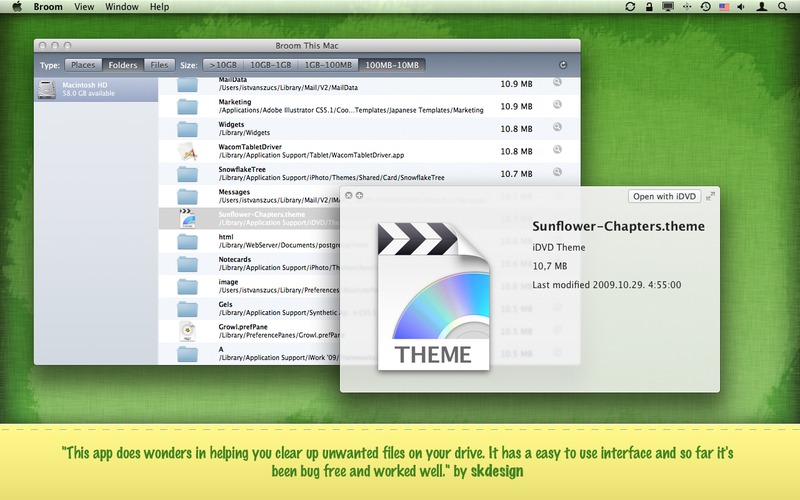This screenshot has height=500, width=800.
Task: Click the Open with iDVD button
Action: 664,197
